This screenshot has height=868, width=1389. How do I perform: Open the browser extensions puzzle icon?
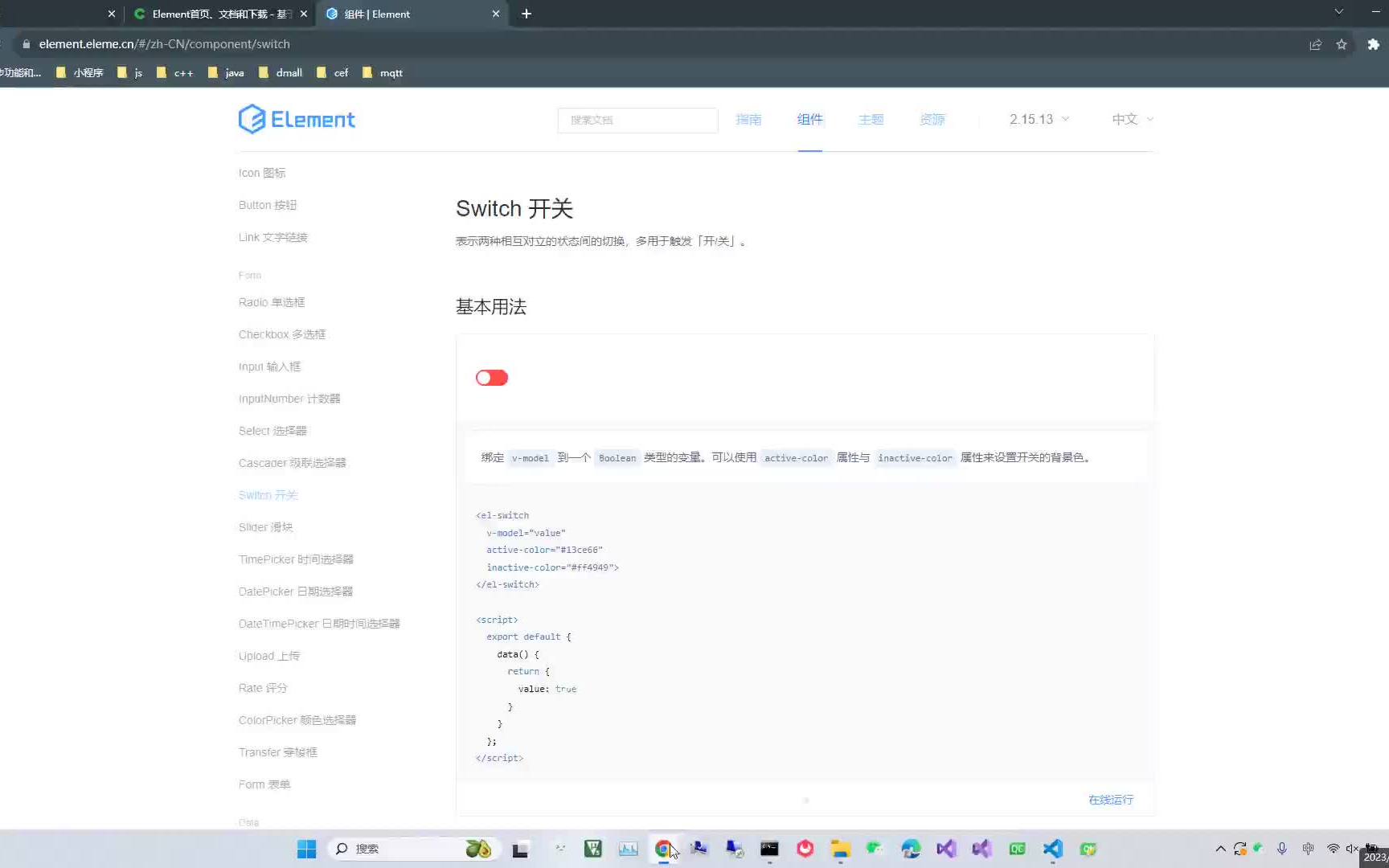click(x=1372, y=44)
